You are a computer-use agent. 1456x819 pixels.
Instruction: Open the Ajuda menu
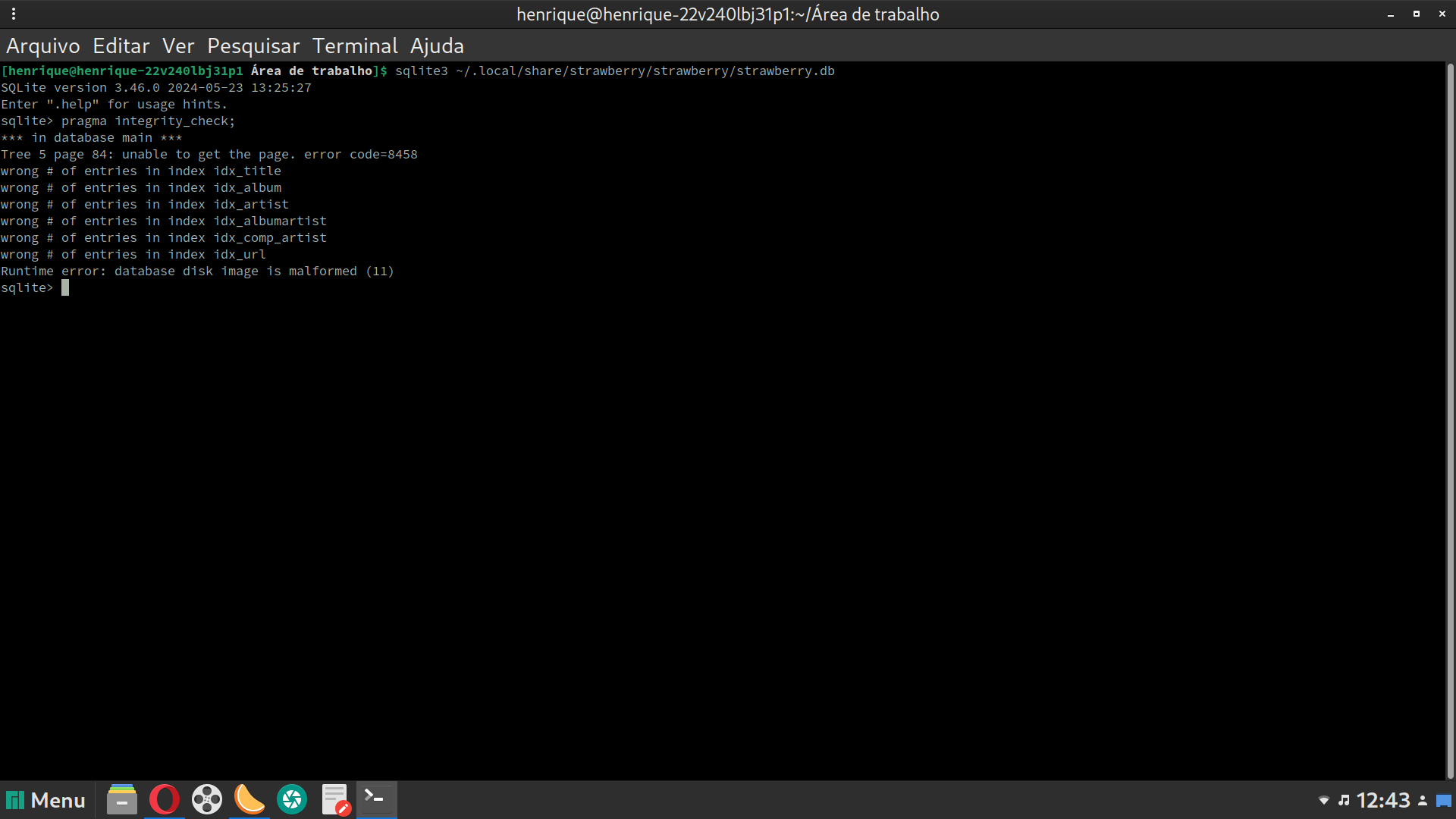pyautogui.click(x=437, y=46)
